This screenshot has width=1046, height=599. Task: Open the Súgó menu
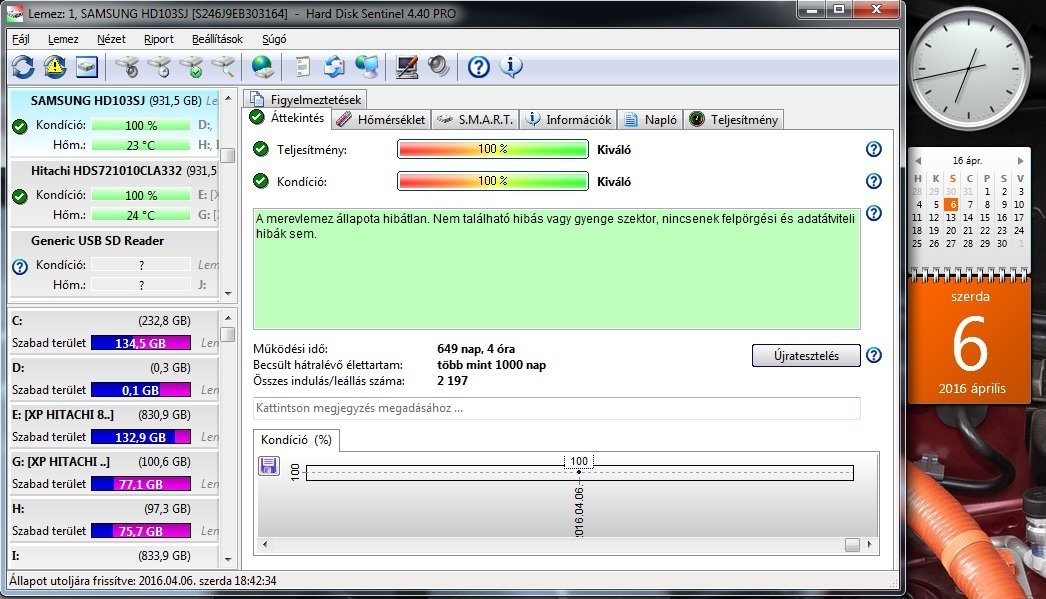[x=274, y=39]
